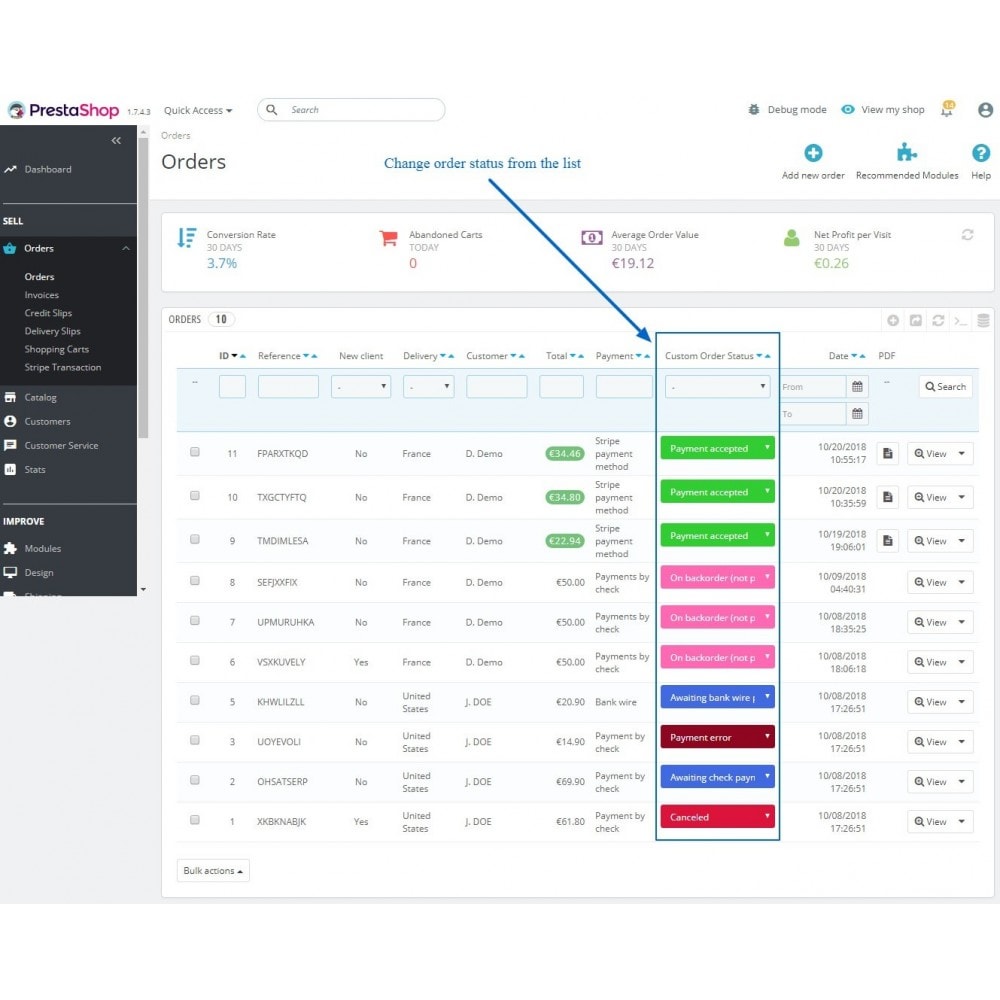Open the Bulk actions menu
This screenshot has width=1000, height=1000.
[x=213, y=871]
